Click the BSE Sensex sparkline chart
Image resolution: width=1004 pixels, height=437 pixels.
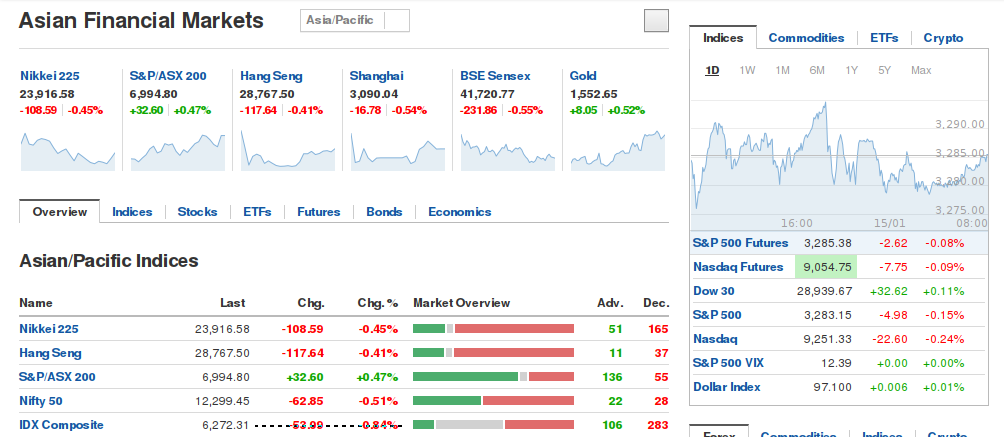[x=508, y=151]
